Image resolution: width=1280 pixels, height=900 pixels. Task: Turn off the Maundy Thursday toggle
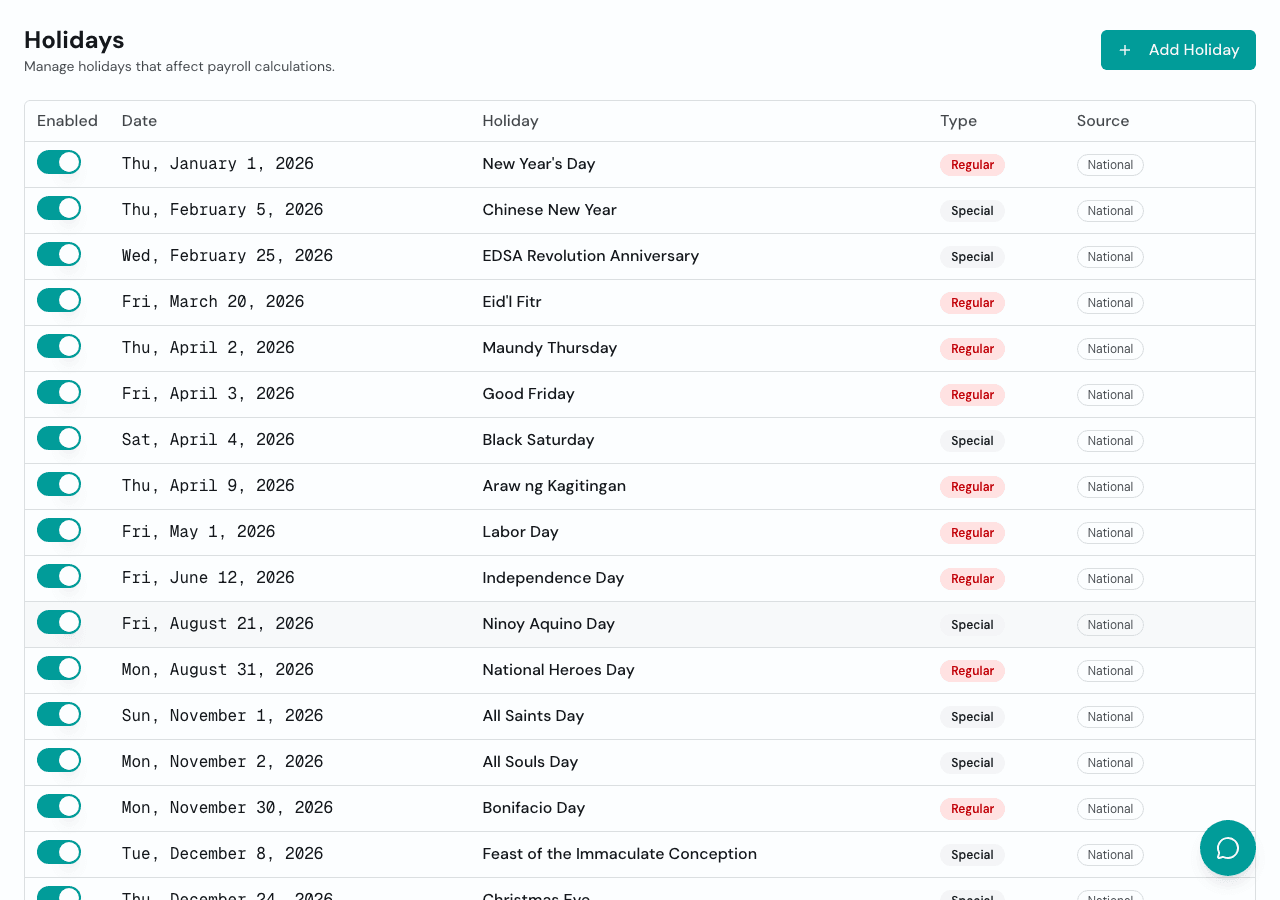click(59, 347)
